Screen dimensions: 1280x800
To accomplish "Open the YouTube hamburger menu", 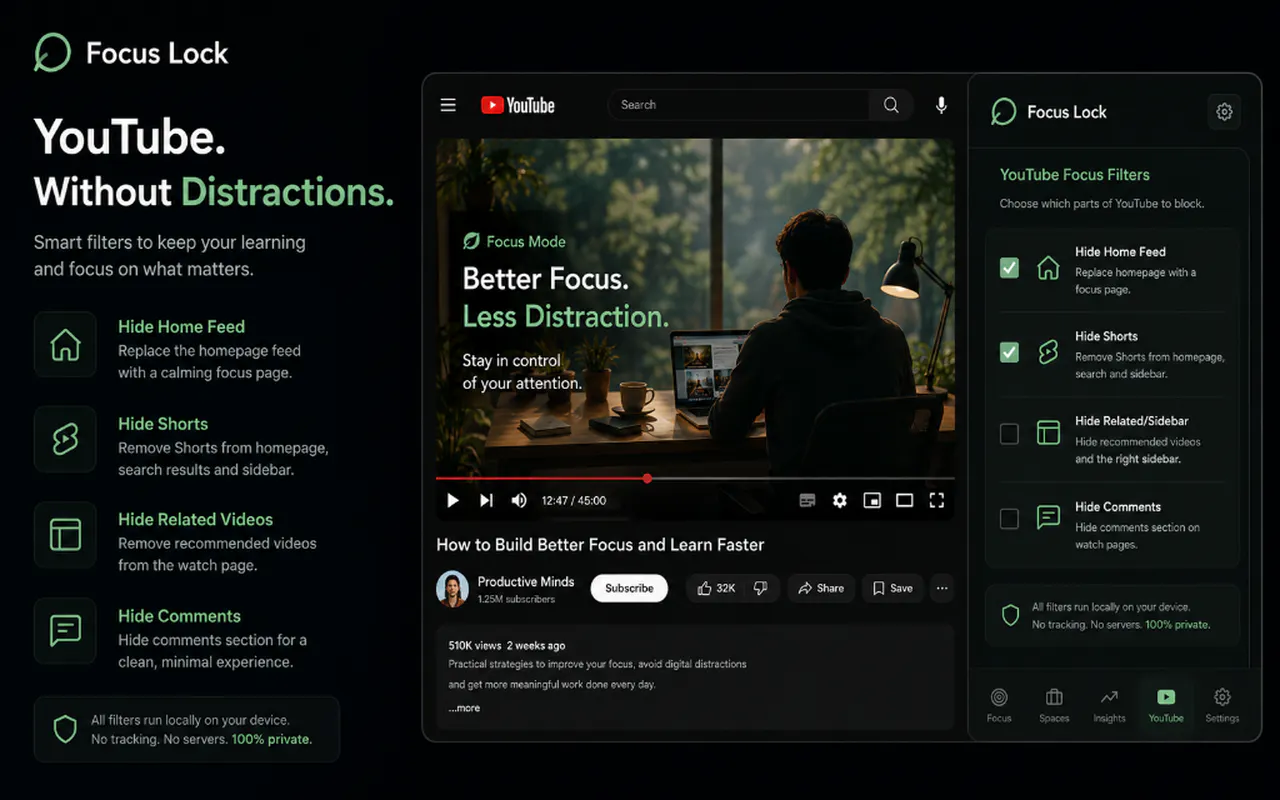I will (448, 105).
